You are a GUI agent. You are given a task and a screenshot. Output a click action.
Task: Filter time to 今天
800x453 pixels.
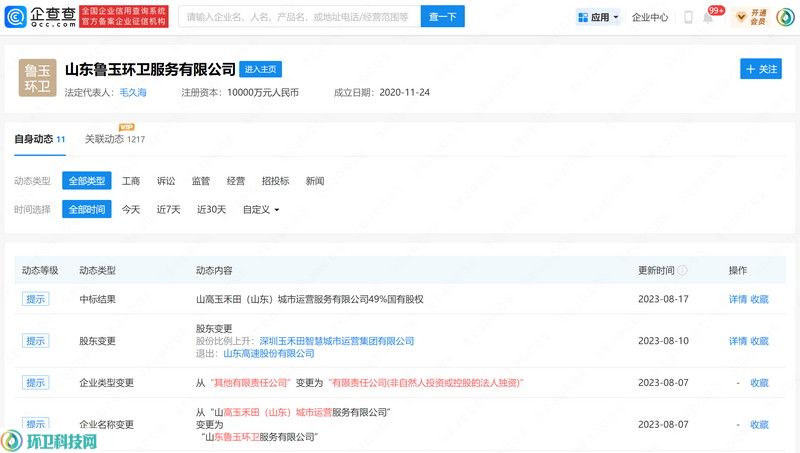tap(131, 209)
